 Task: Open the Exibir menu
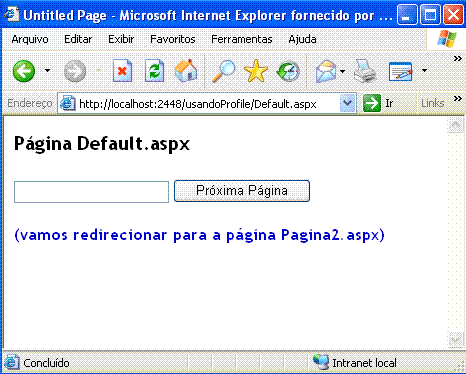[x=121, y=39]
